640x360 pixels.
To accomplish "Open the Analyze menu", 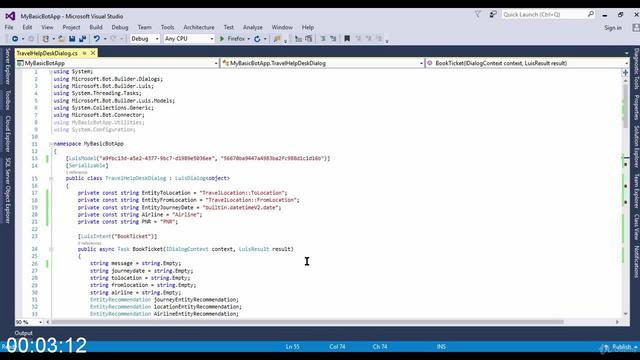I will [x=253, y=27].
